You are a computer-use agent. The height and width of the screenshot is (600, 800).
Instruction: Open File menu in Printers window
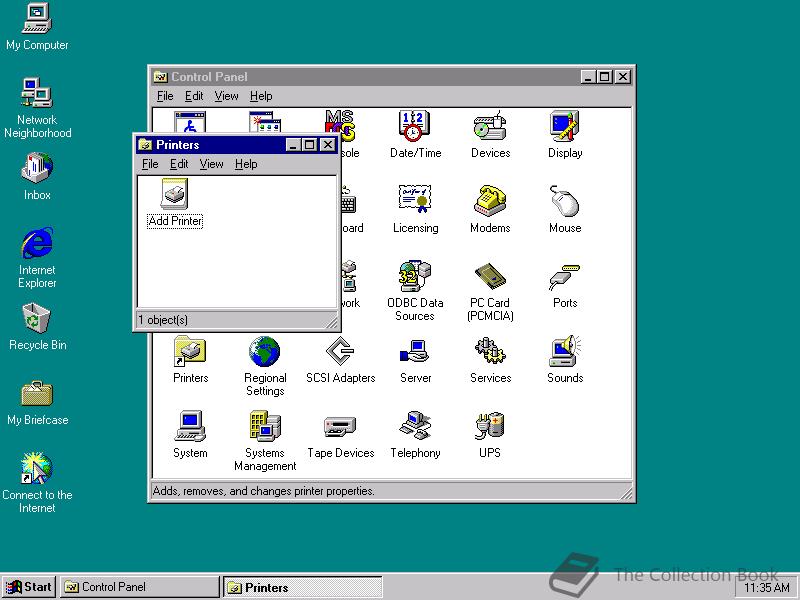point(150,164)
